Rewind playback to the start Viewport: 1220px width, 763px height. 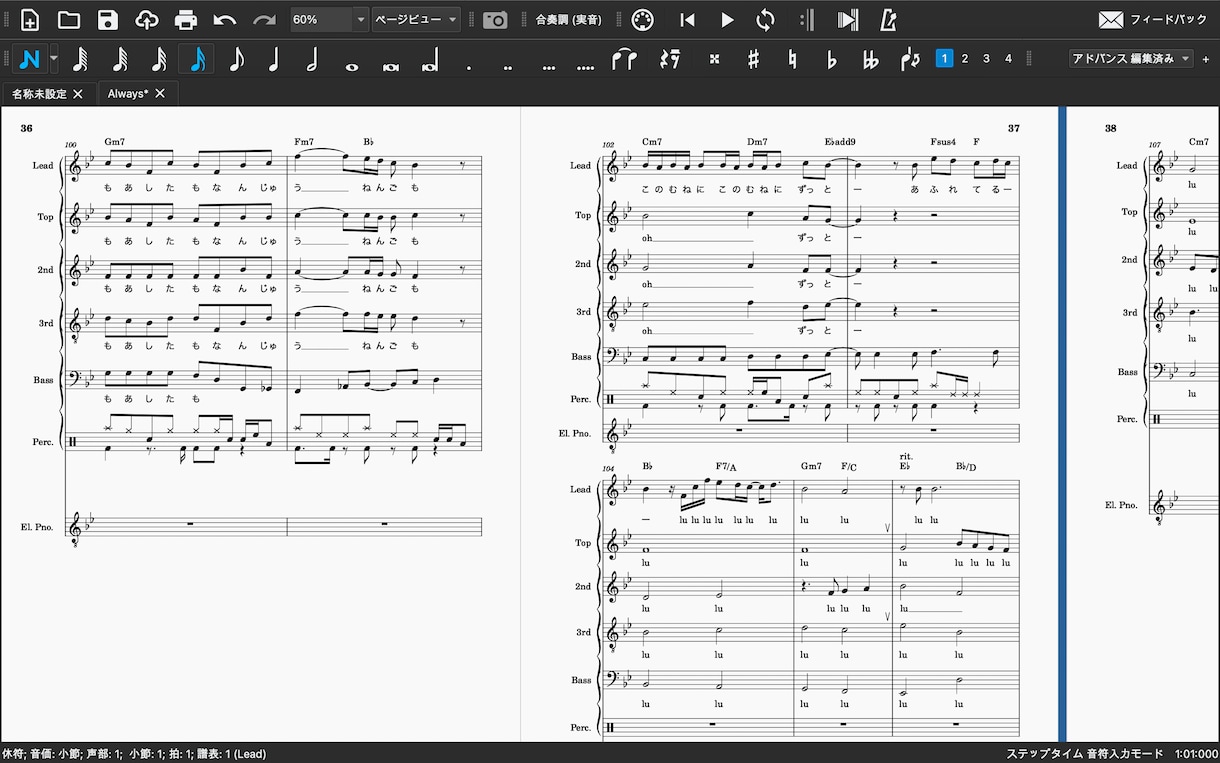tap(687, 20)
